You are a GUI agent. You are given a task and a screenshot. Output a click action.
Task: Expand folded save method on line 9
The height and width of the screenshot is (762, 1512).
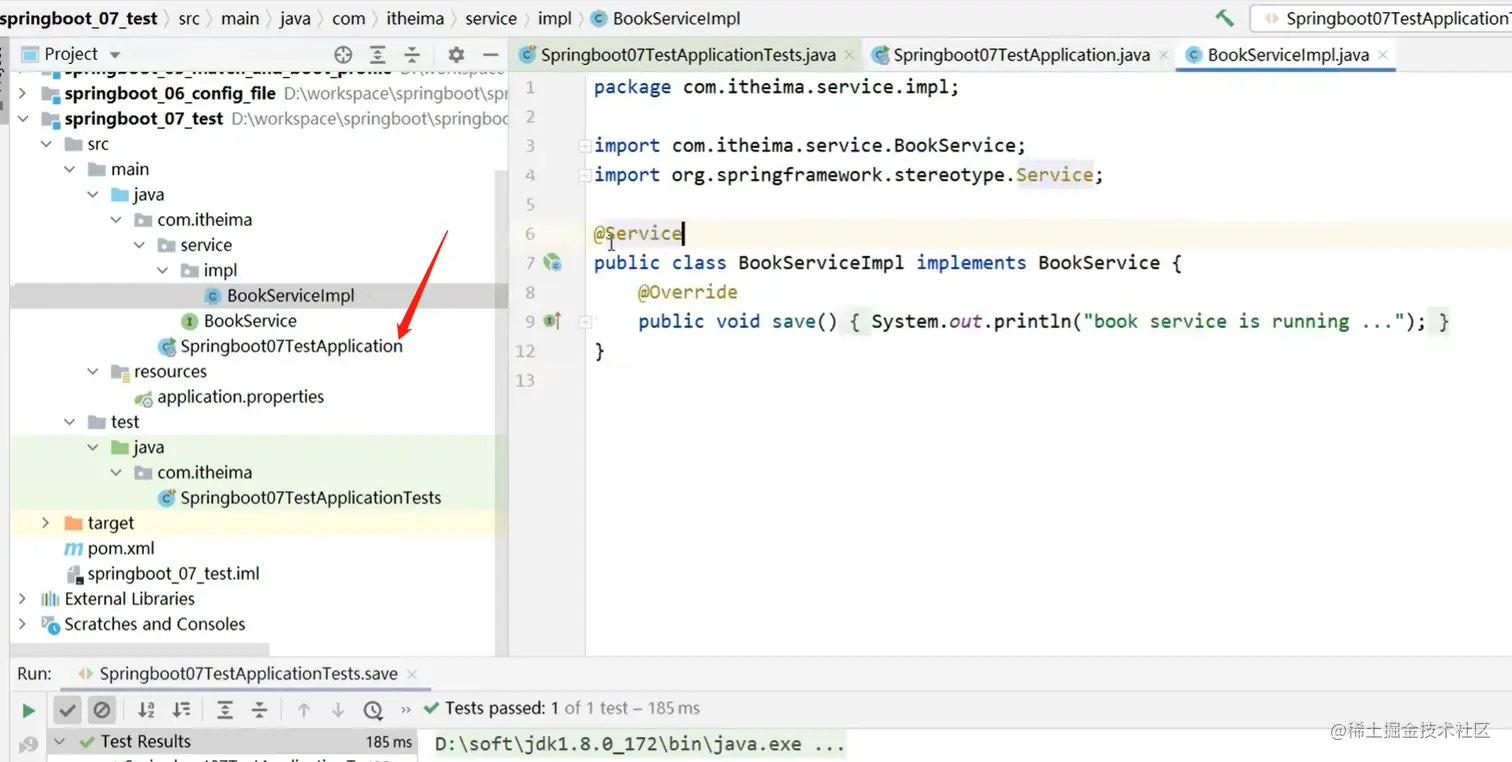tap(585, 322)
